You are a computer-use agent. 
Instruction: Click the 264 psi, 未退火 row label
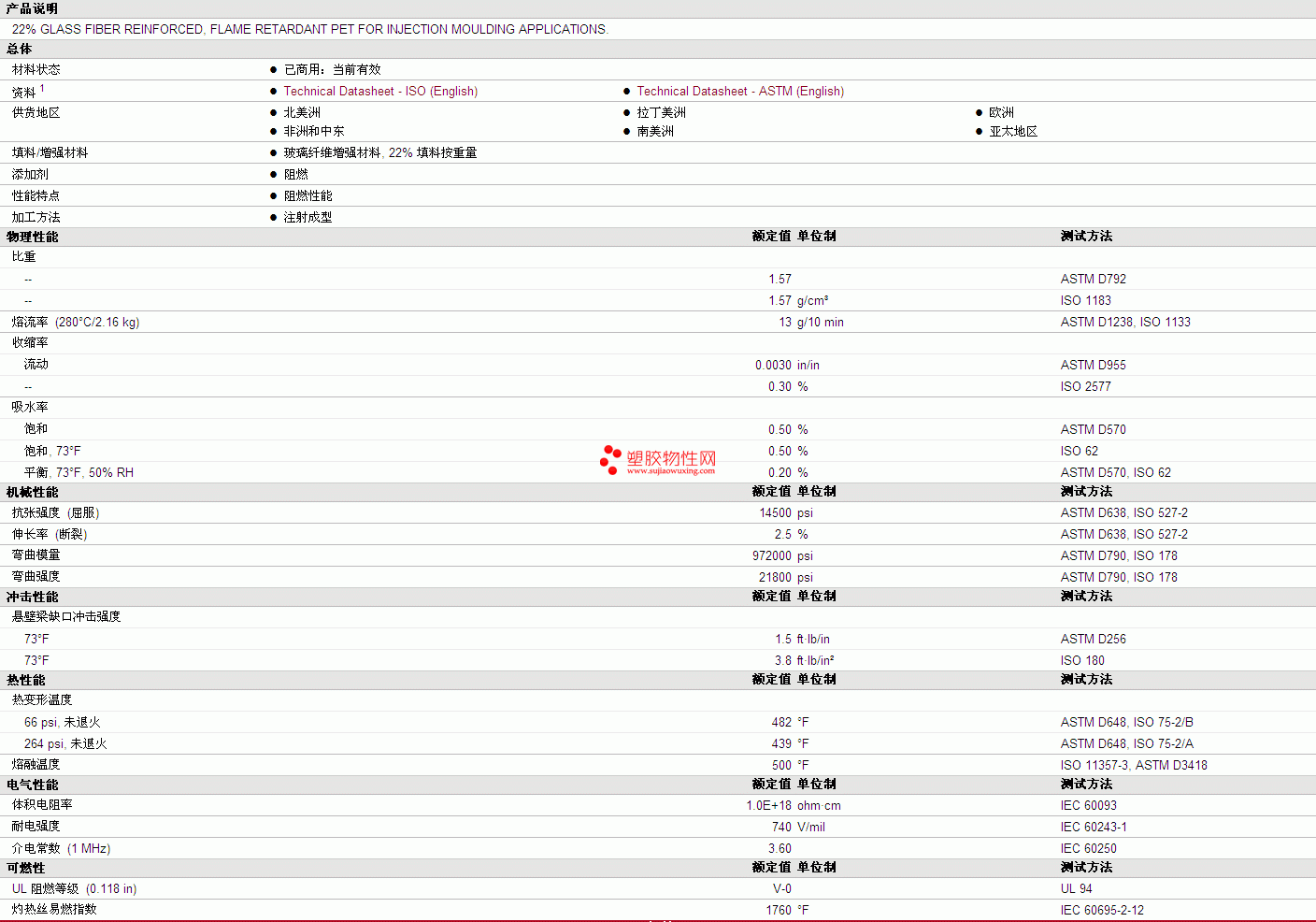pos(65,743)
